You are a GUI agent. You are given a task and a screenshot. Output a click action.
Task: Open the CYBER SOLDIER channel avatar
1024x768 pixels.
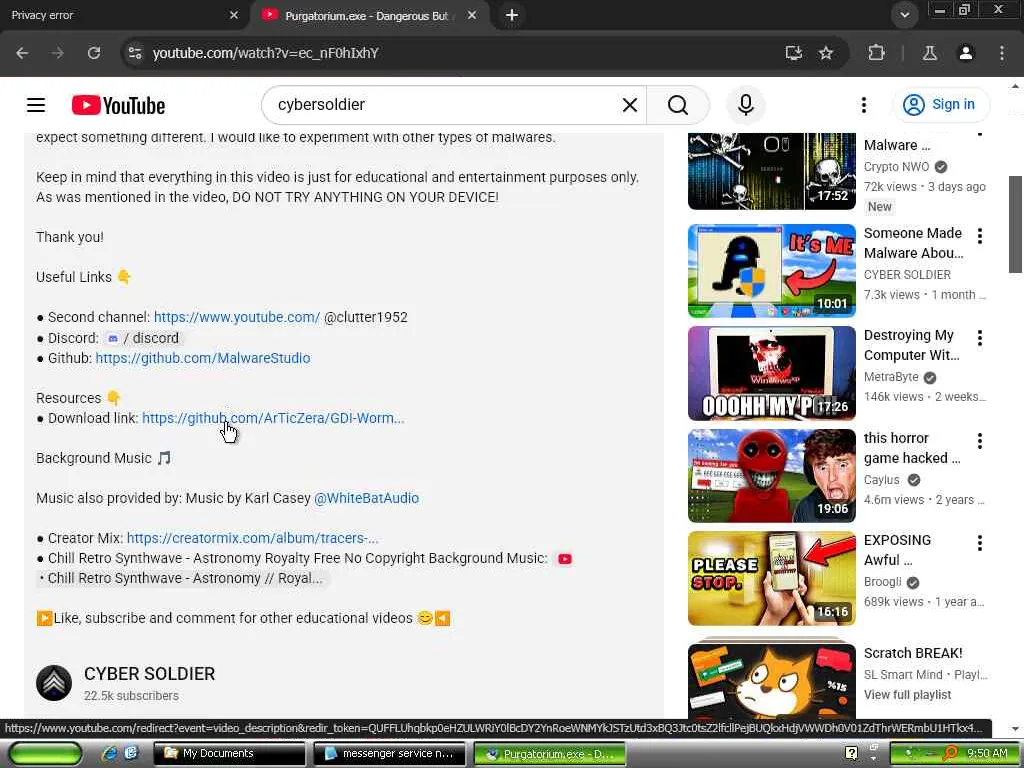(x=54, y=682)
